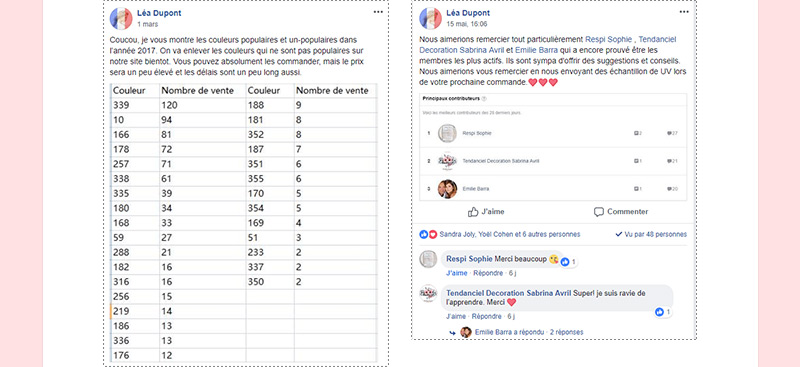Open Emilie Barra mention link in post

point(536,50)
